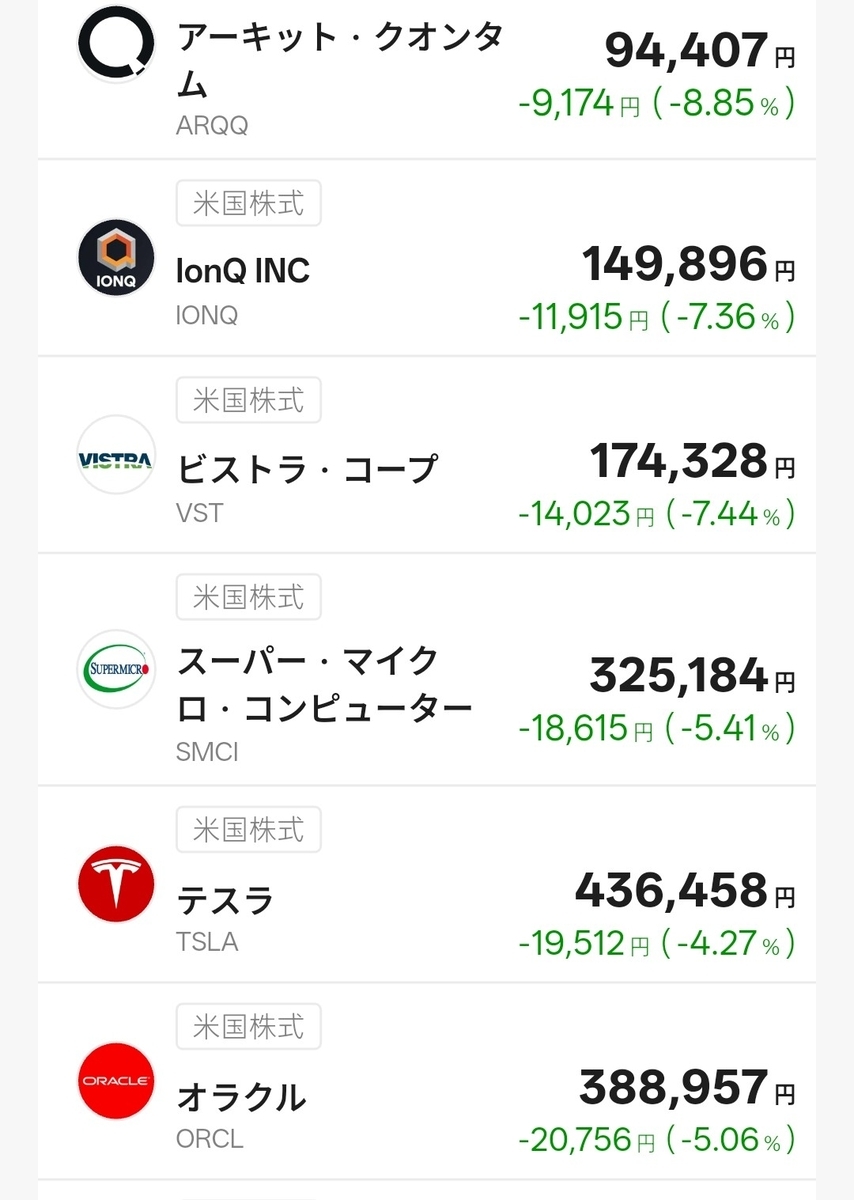Tap the Arqit Quantum logo icon
The image size is (854, 1200).
116,44
